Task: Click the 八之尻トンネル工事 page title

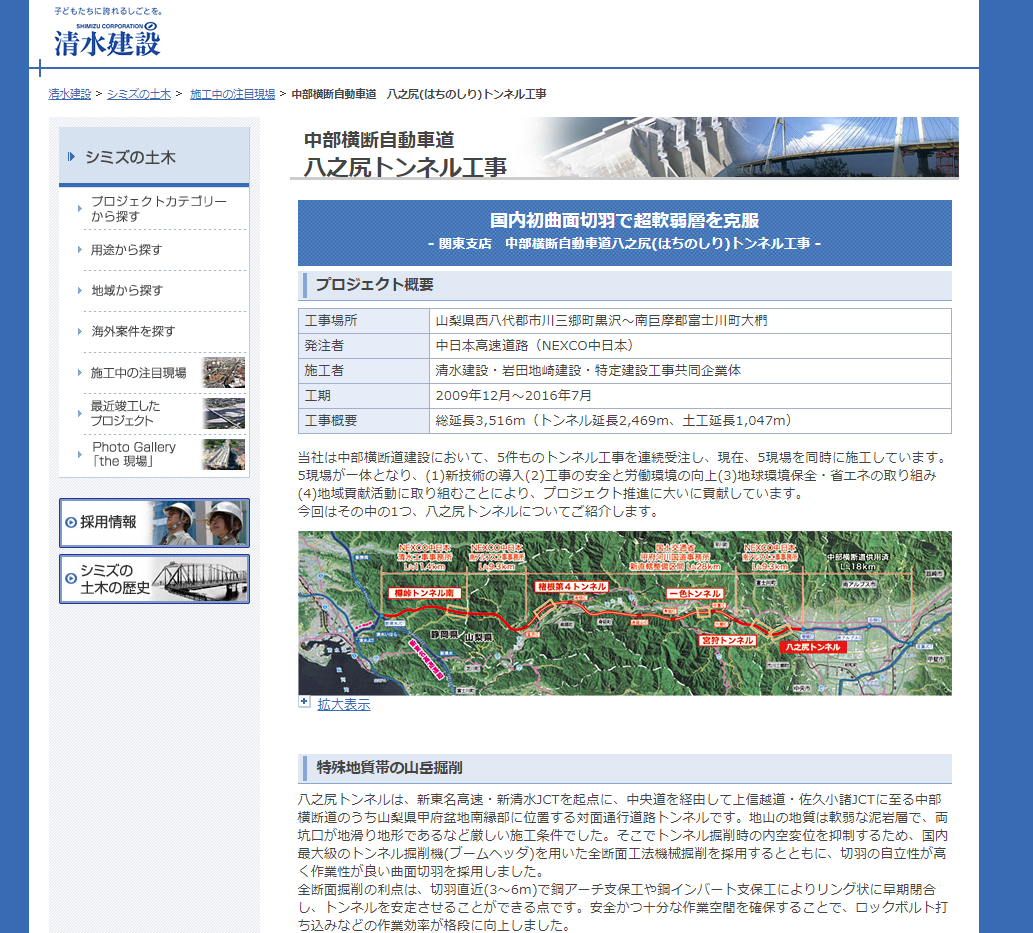Action: pyautogui.click(x=405, y=167)
